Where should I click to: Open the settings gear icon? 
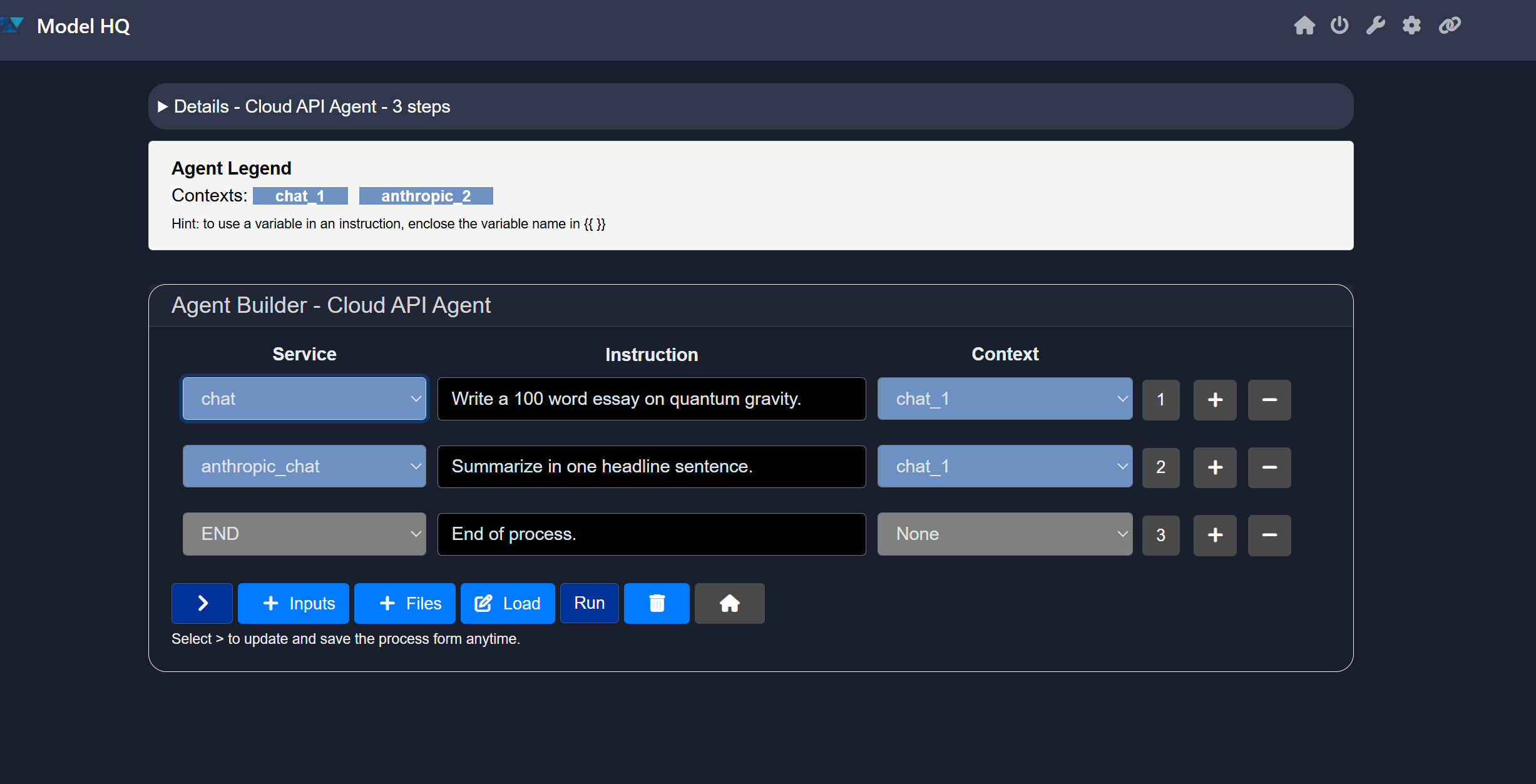[x=1411, y=26]
